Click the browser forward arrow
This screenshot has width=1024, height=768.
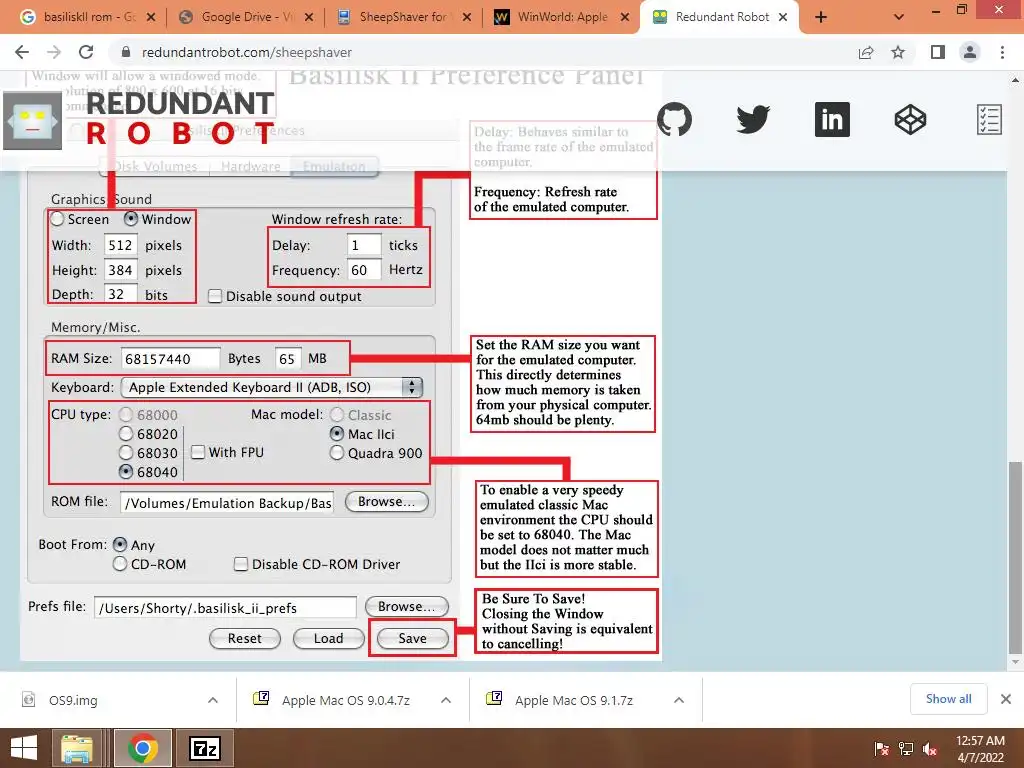coord(54,52)
